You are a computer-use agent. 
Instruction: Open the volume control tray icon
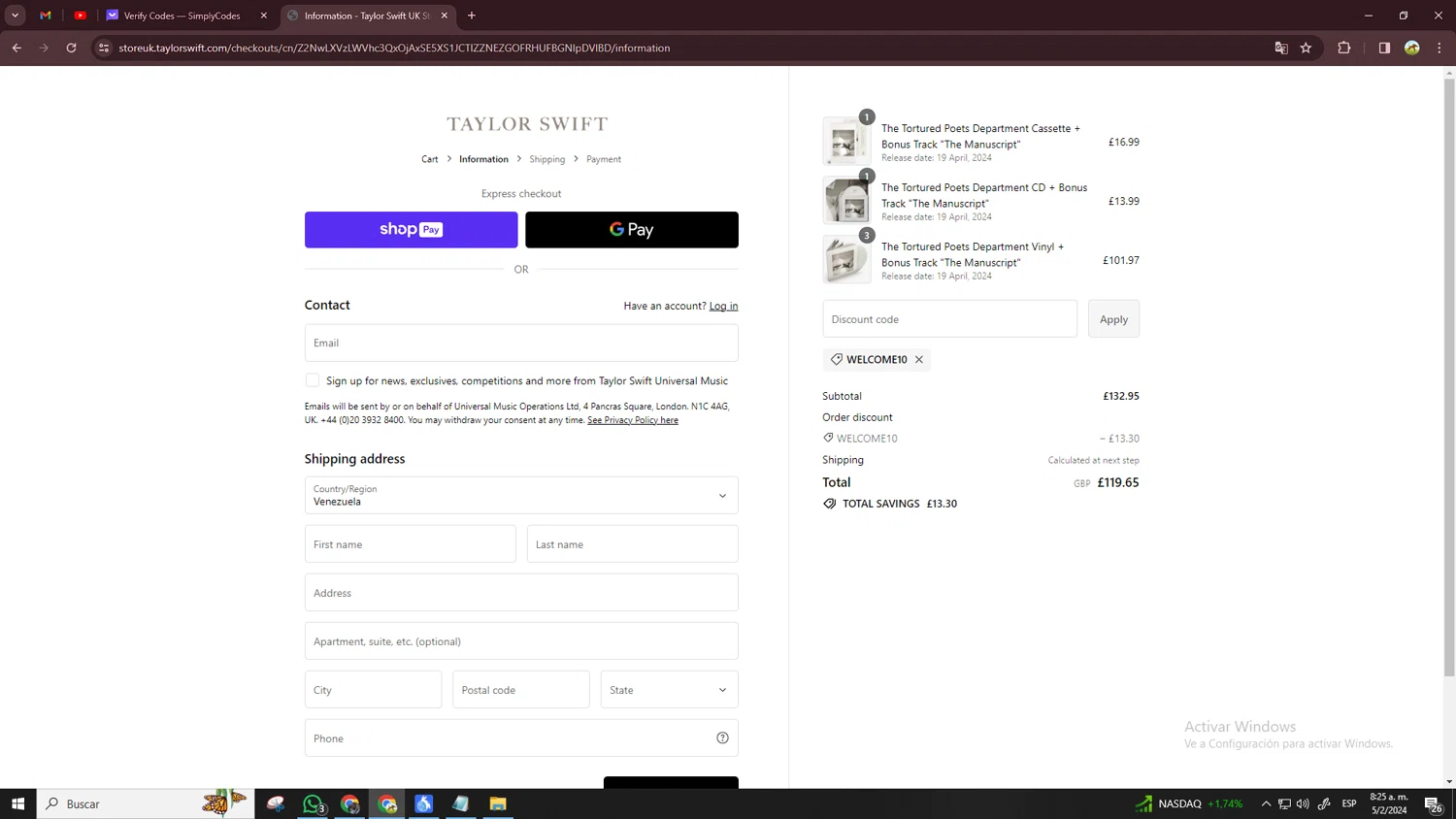pos(1303,803)
